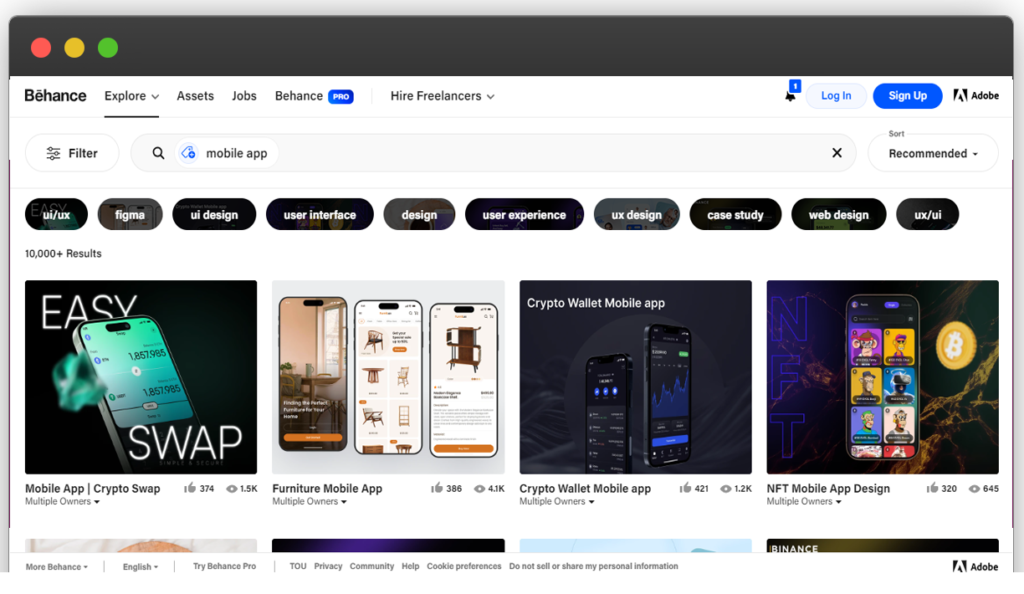1024x594 pixels.
Task: Click the Behance logo
Action: [x=56, y=96]
